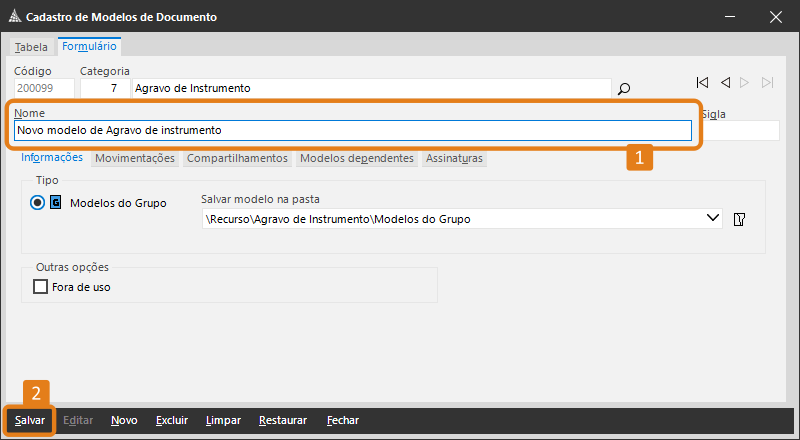800x440 pixels.
Task: Click the Modelos do Grupo 'G' icon
Action: pos(55,203)
